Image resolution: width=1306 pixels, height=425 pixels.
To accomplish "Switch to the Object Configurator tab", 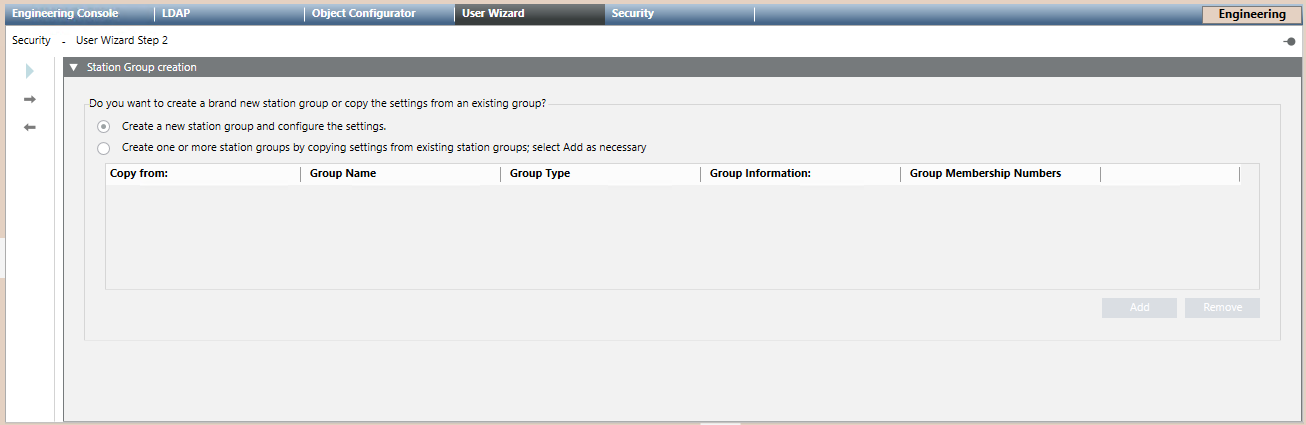I will [x=364, y=14].
